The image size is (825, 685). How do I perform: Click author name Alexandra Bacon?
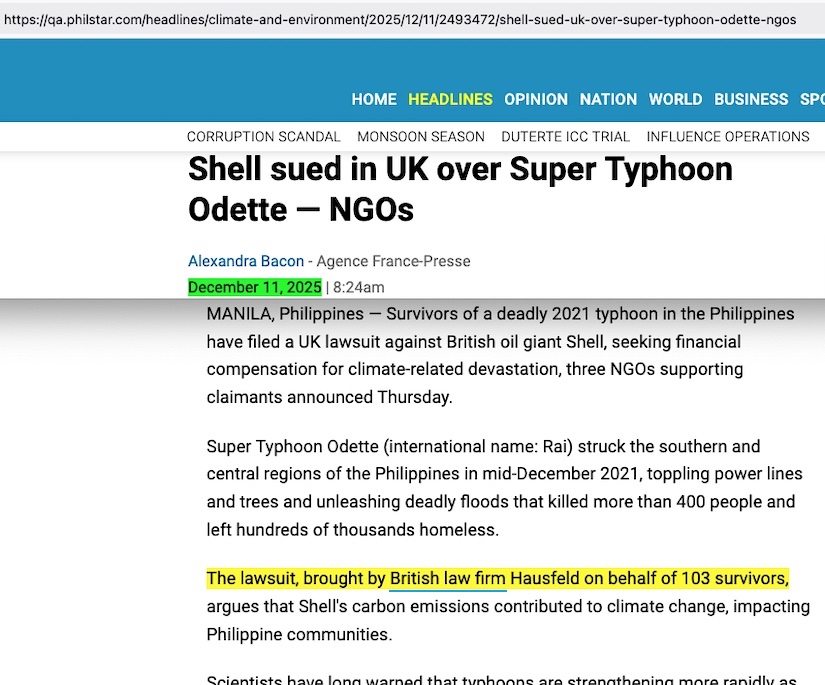(246, 261)
